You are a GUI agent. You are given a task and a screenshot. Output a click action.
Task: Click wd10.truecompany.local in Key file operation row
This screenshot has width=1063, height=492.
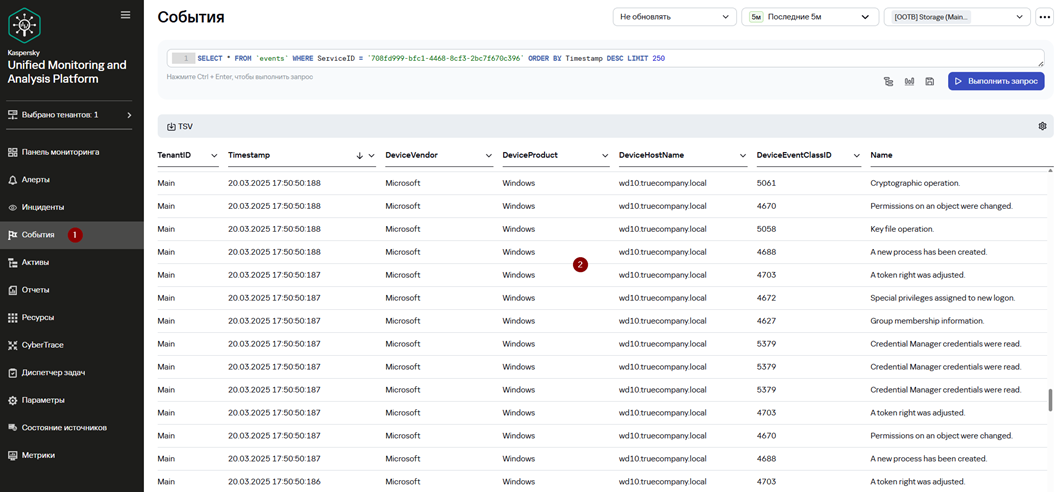point(662,229)
